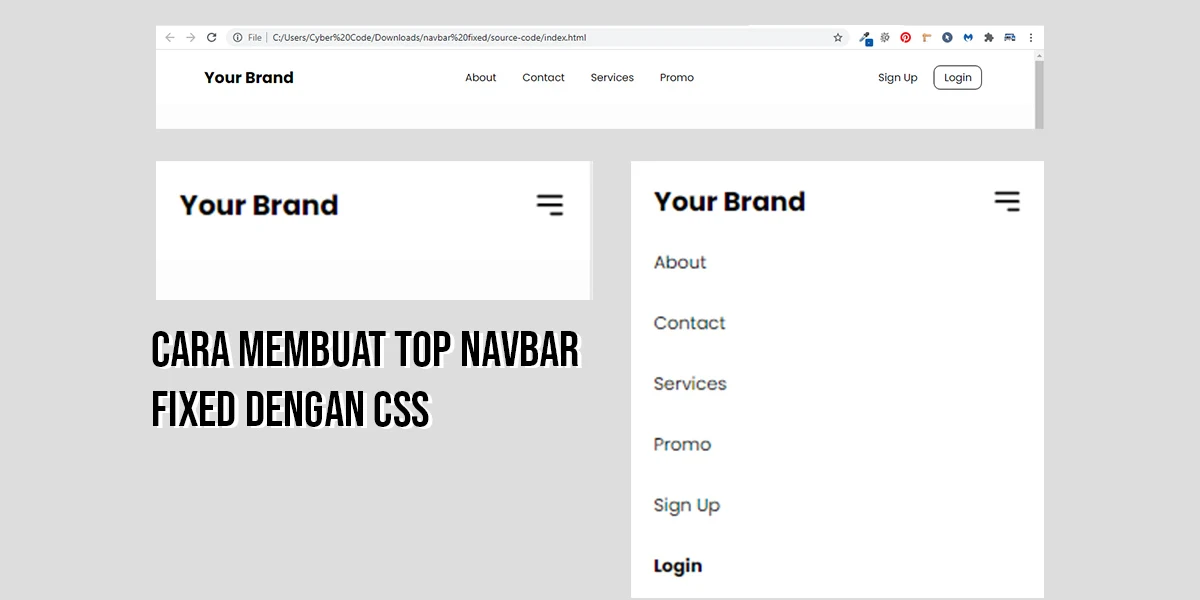This screenshot has width=1200, height=600.
Task: Go back using the browser back arrow
Action: (169, 36)
